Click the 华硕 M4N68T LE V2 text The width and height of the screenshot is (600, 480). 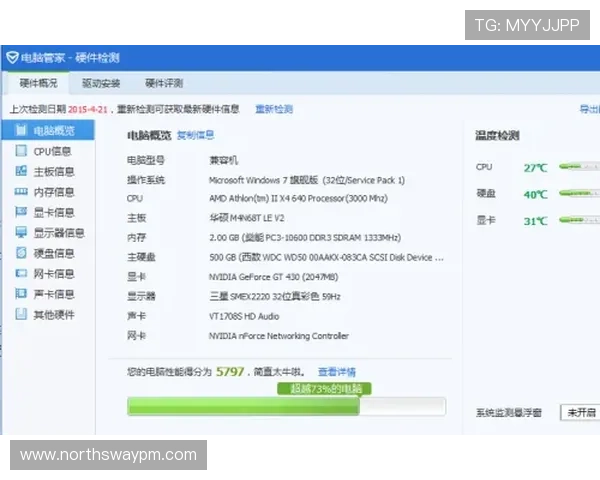[246, 218]
